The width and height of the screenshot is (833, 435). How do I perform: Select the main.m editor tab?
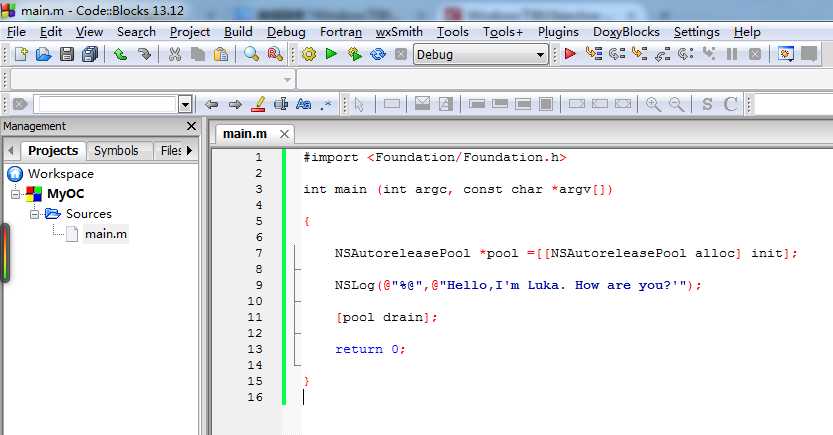pyautogui.click(x=245, y=134)
